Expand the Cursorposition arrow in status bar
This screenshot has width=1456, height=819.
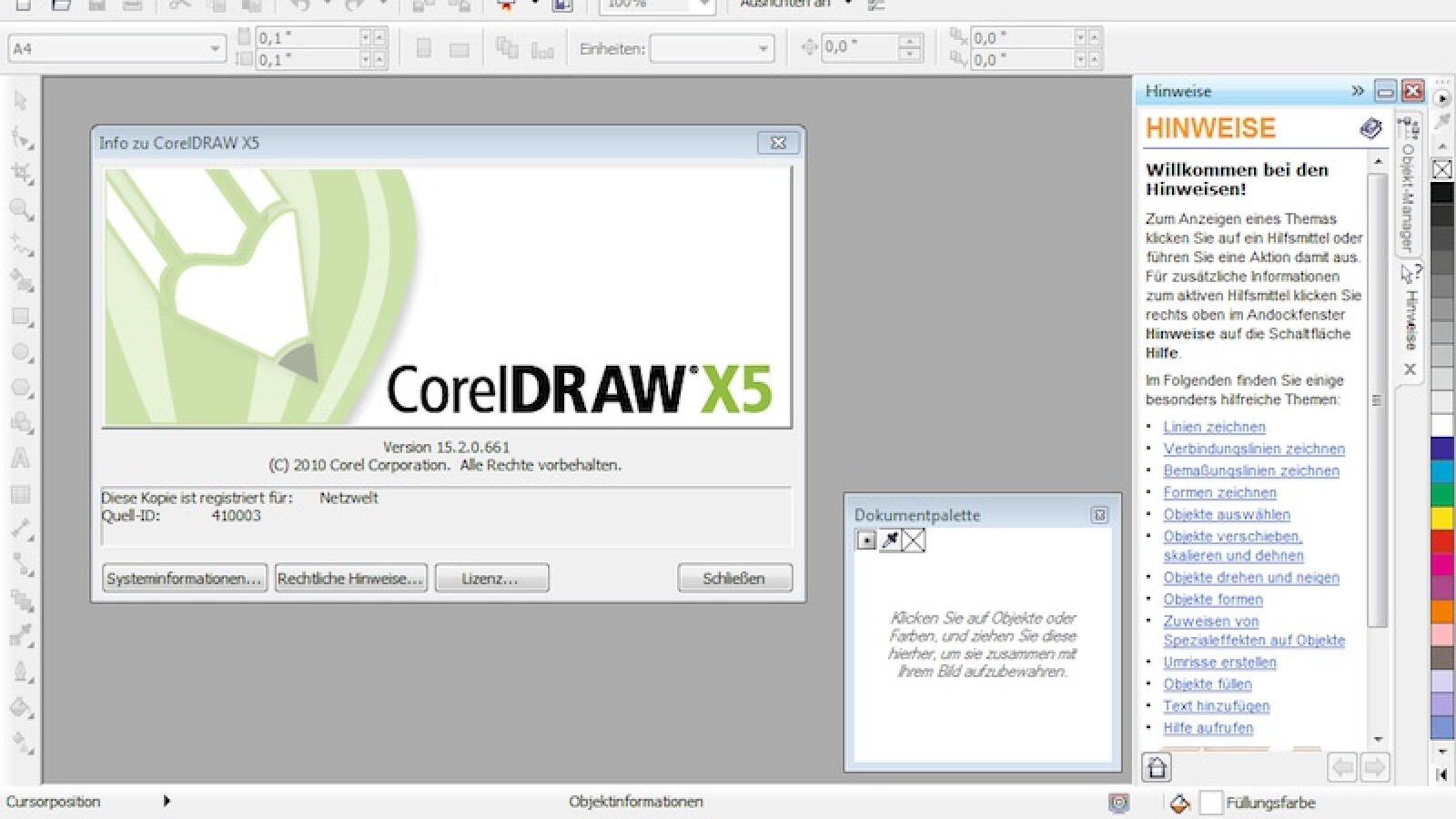pyautogui.click(x=167, y=802)
